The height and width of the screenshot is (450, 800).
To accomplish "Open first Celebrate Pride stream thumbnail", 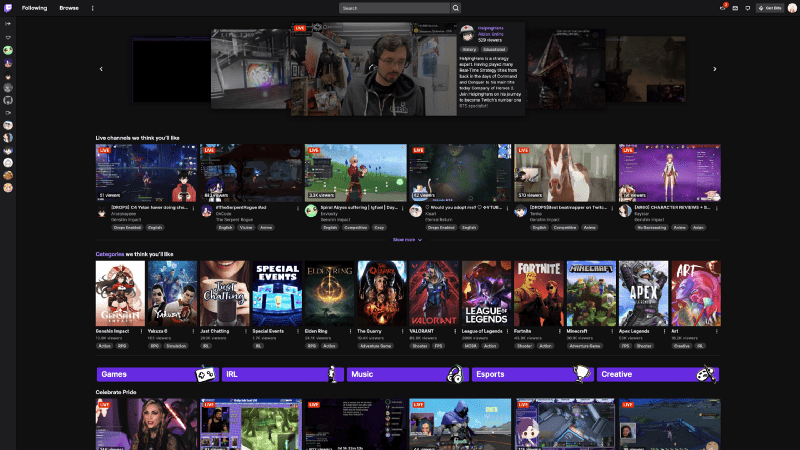I will (146, 424).
